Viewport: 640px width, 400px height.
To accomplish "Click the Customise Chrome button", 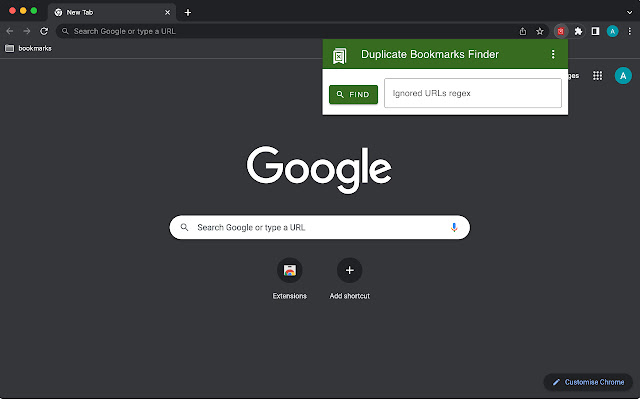I will click(588, 382).
